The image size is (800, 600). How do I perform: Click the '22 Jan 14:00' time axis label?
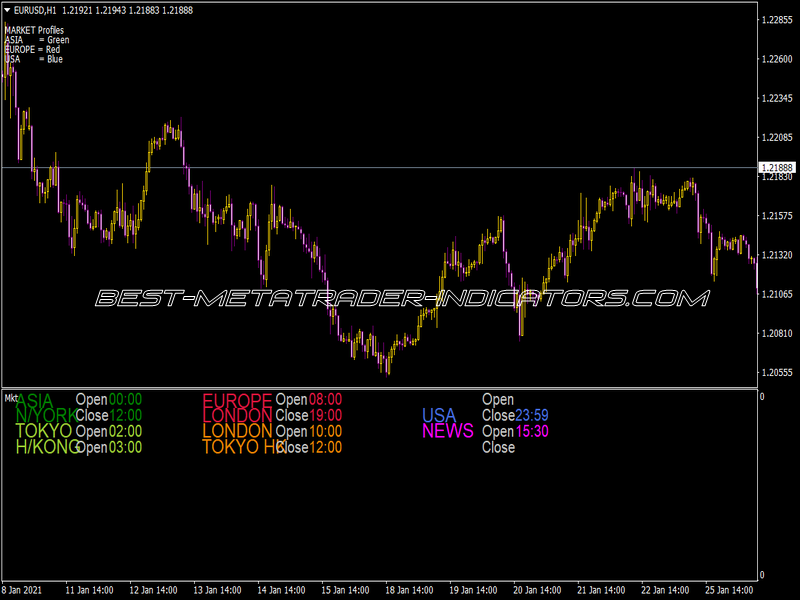point(665,590)
